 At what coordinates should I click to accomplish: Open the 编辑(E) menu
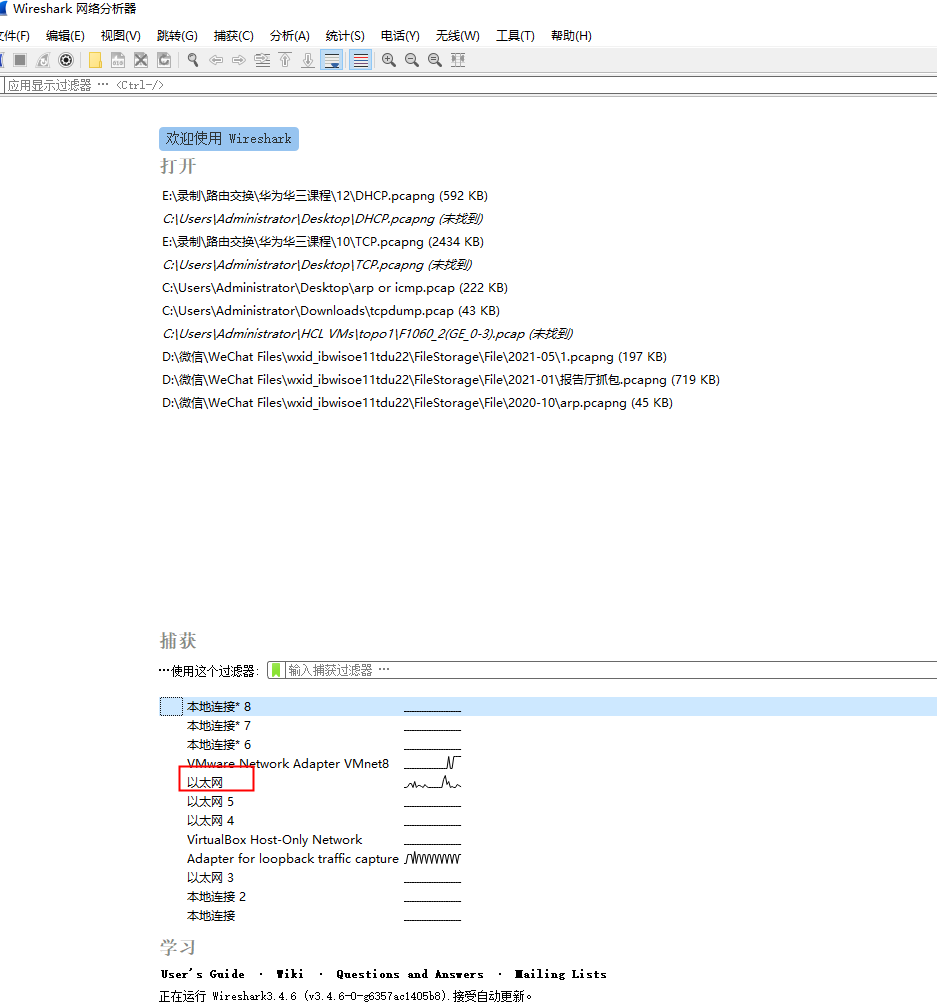click(65, 36)
